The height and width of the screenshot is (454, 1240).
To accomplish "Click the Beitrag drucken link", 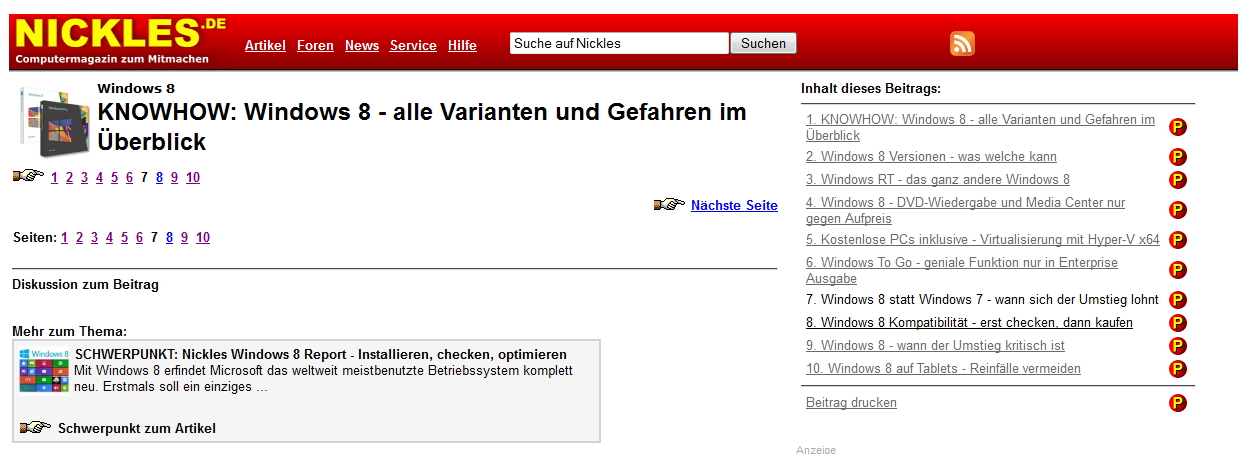I will click(851, 402).
